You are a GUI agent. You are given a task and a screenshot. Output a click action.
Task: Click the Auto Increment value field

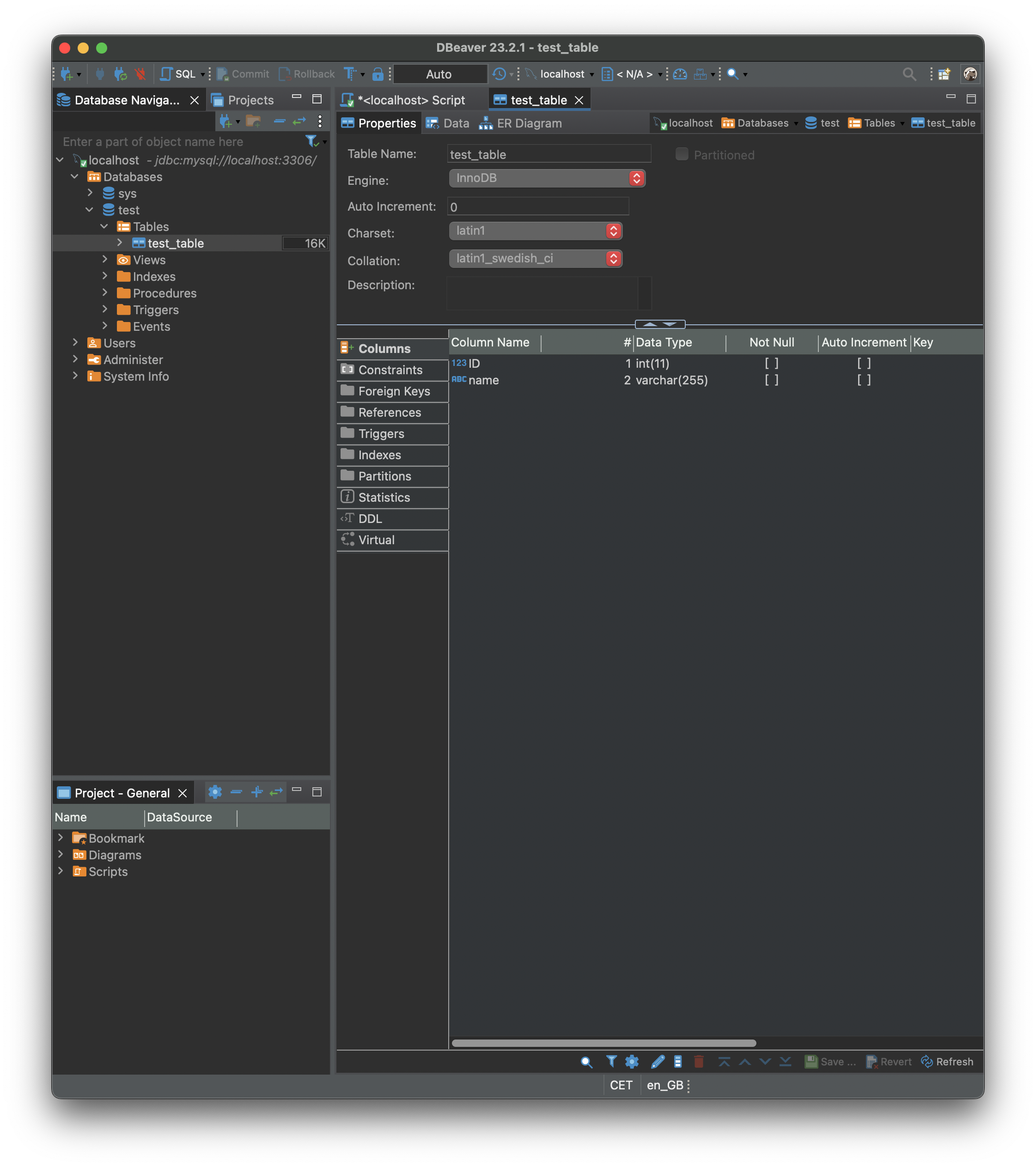point(538,207)
